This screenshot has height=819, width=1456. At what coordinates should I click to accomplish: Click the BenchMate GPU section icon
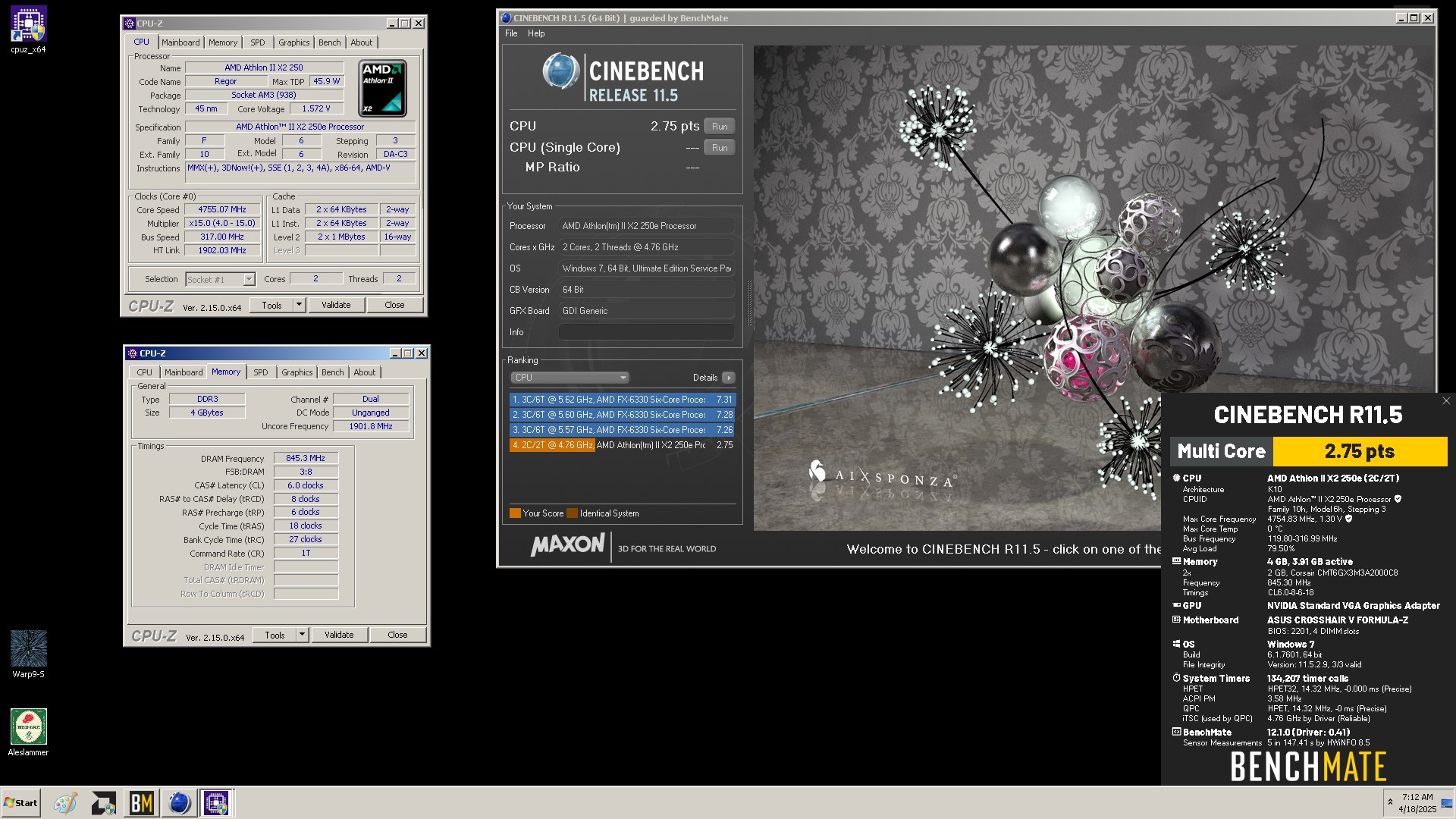click(x=1177, y=605)
